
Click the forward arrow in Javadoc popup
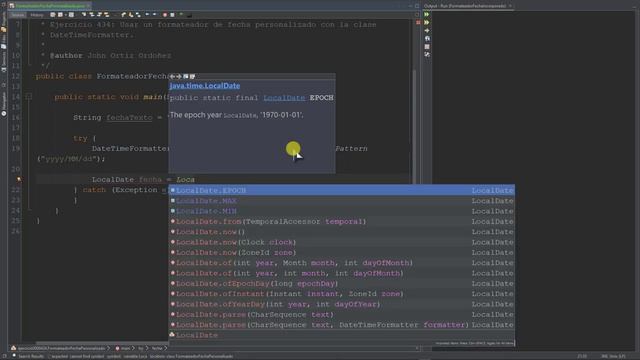[x=178, y=76]
